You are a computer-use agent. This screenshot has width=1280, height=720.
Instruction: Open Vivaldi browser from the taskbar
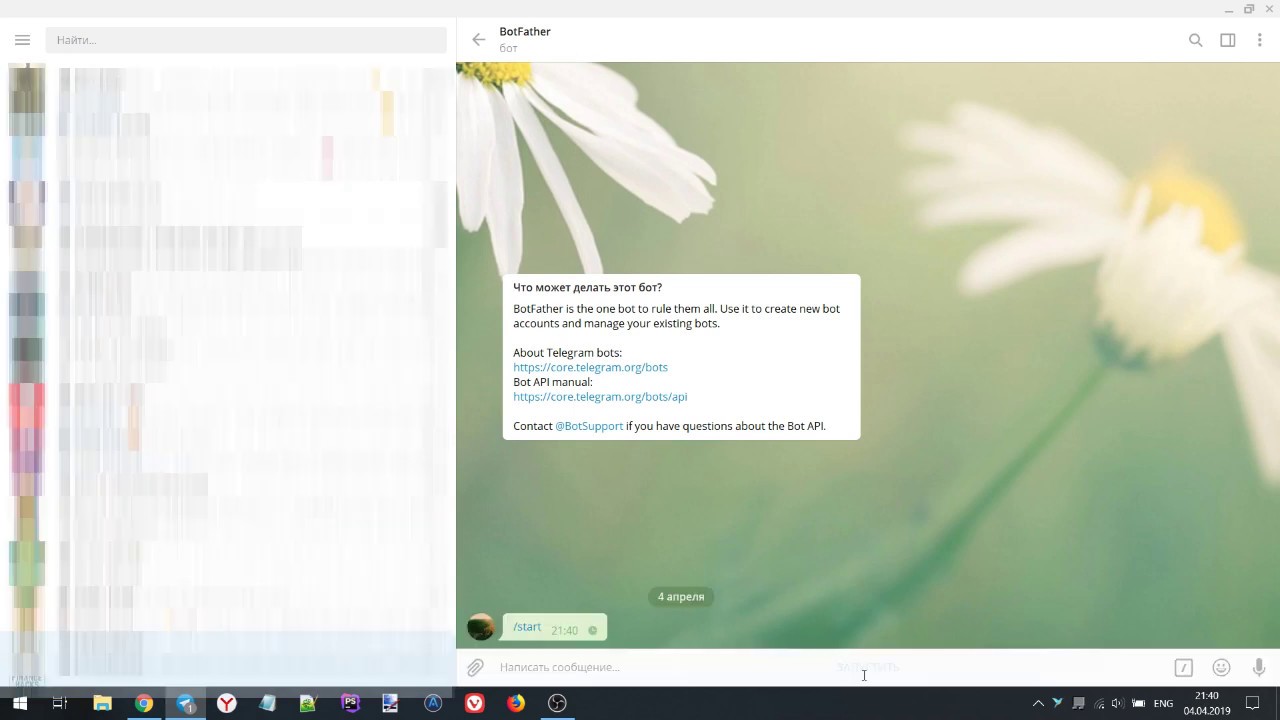(474, 703)
